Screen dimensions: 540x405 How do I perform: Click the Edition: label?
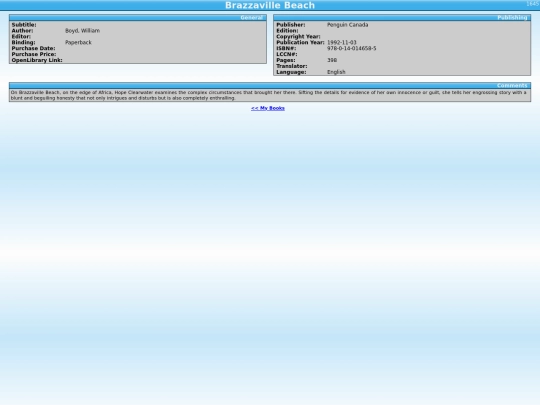tap(287, 31)
